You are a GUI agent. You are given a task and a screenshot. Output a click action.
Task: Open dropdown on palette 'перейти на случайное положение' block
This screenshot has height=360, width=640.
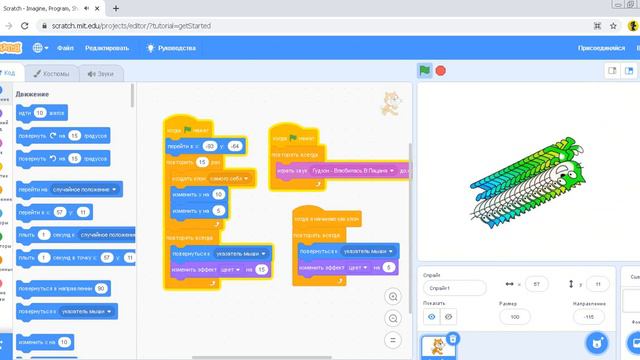click(114, 189)
